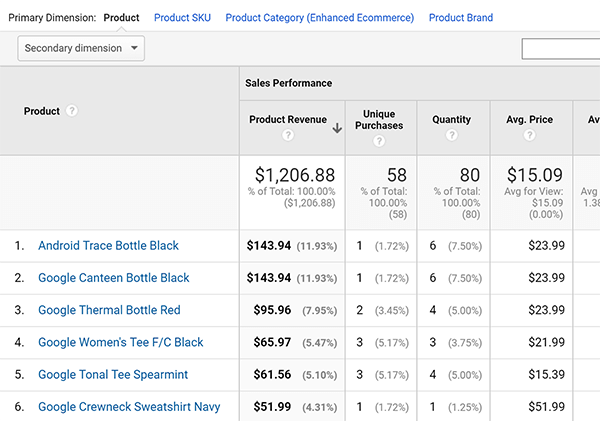Click the Sales Performance group header
Image resolution: width=600 pixels, height=421 pixels.
click(289, 83)
